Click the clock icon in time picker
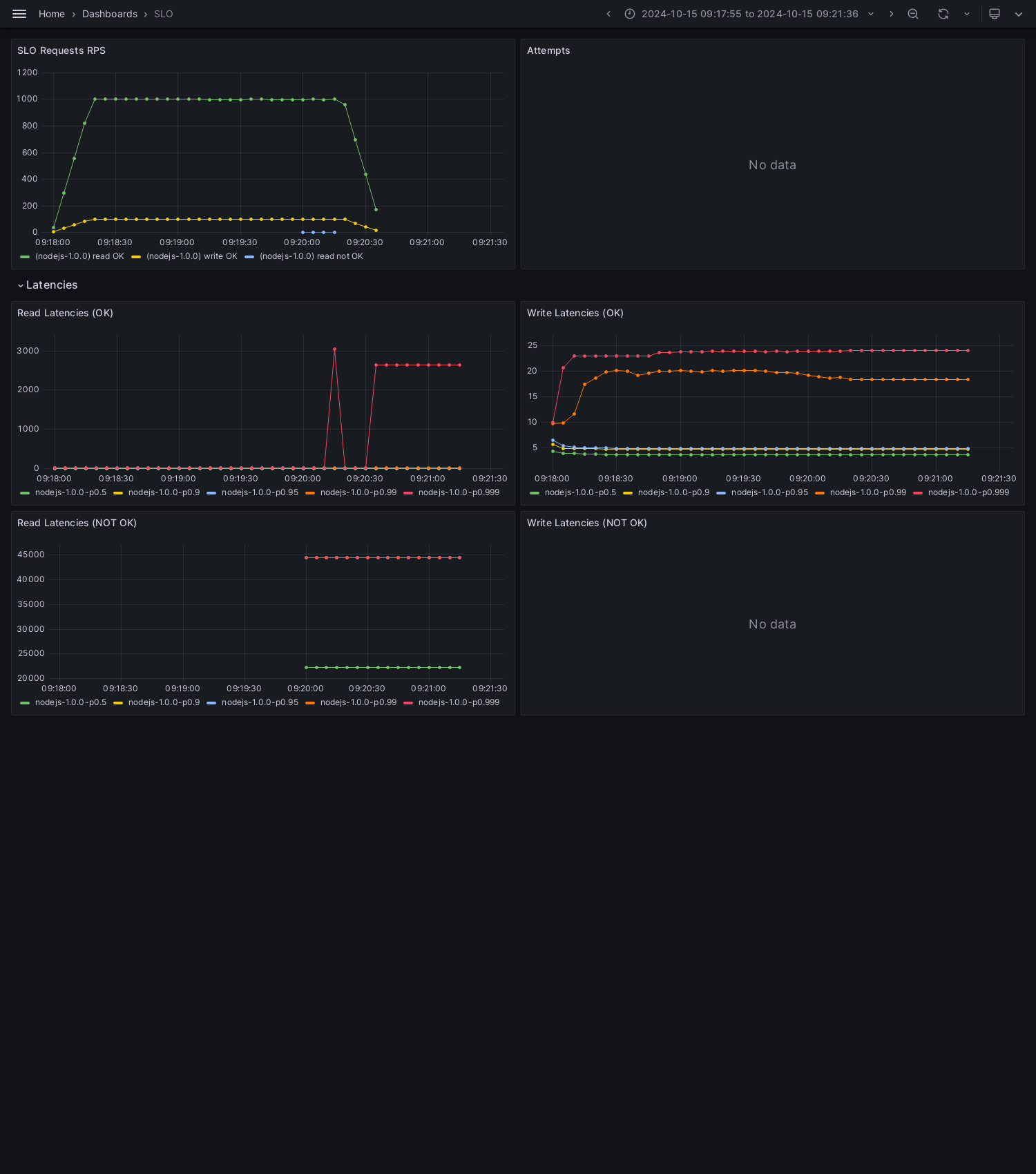1036x1174 pixels. [x=630, y=14]
